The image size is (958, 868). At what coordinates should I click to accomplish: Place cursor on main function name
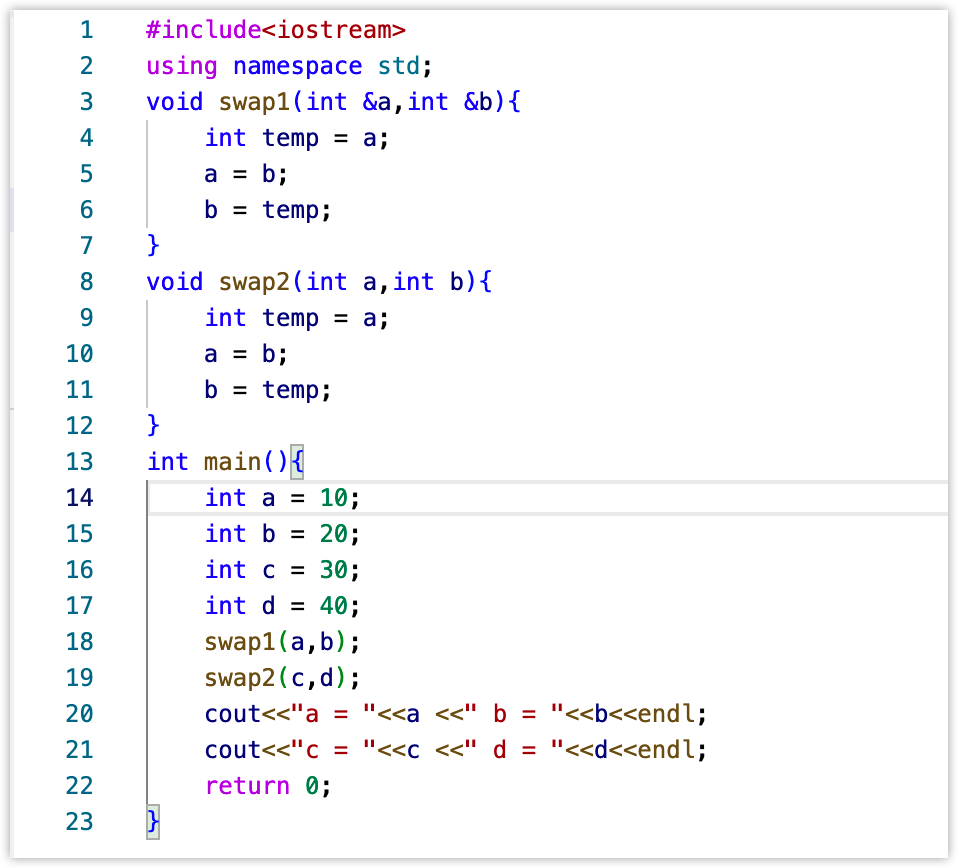(232, 462)
